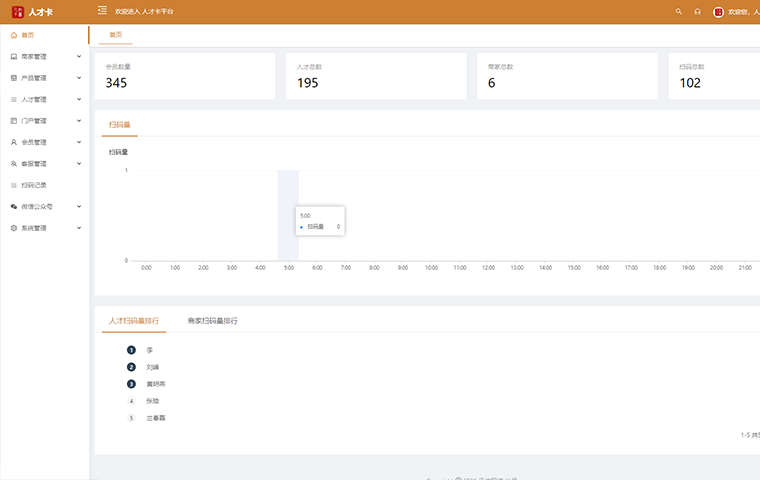Click the 首页 page tab
The height and width of the screenshot is (480, 760).
click(x=116, y=35)
